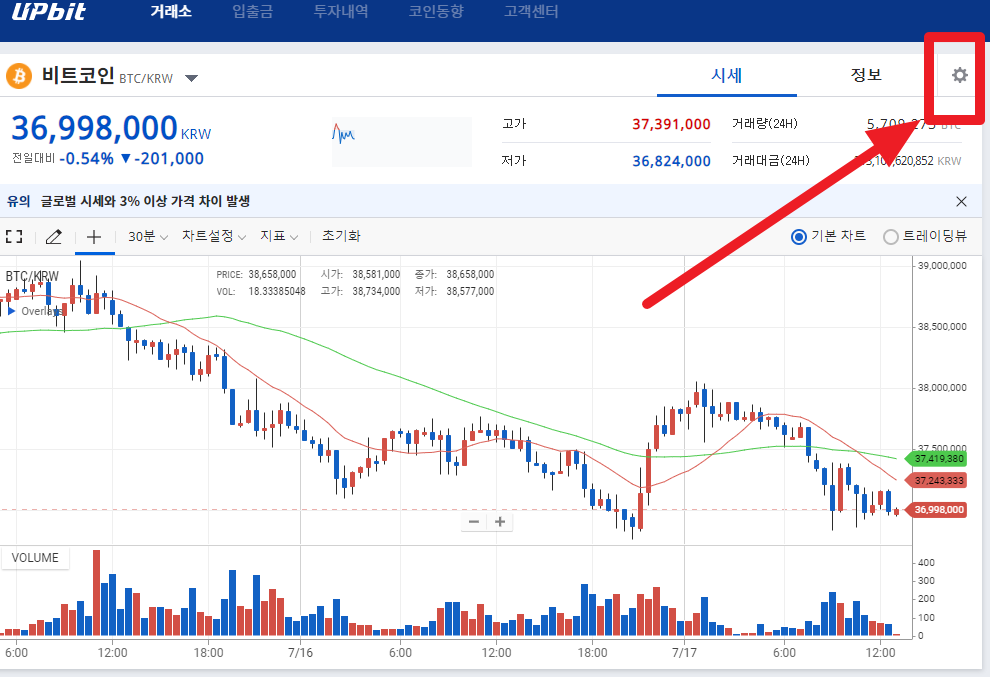Select the crosshair cursor tool
The height and width of the screenshot is (677, 990).
(94, 237)
